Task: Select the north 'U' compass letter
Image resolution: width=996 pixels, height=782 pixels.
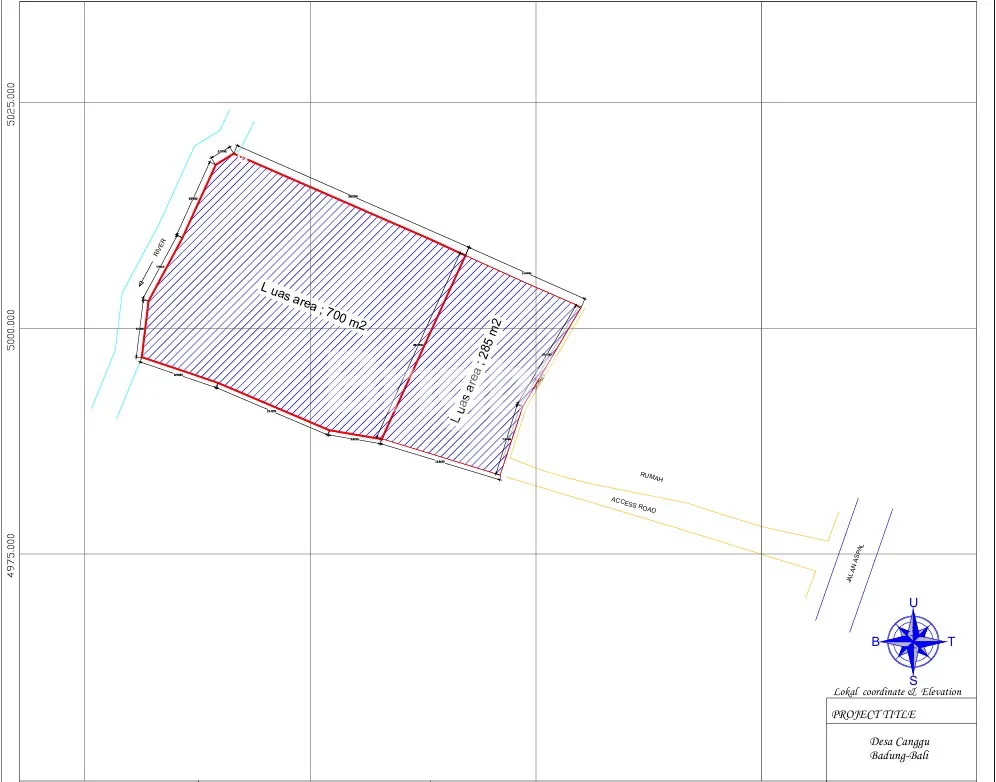Action: pyautogui.click(x=913, y=602)
